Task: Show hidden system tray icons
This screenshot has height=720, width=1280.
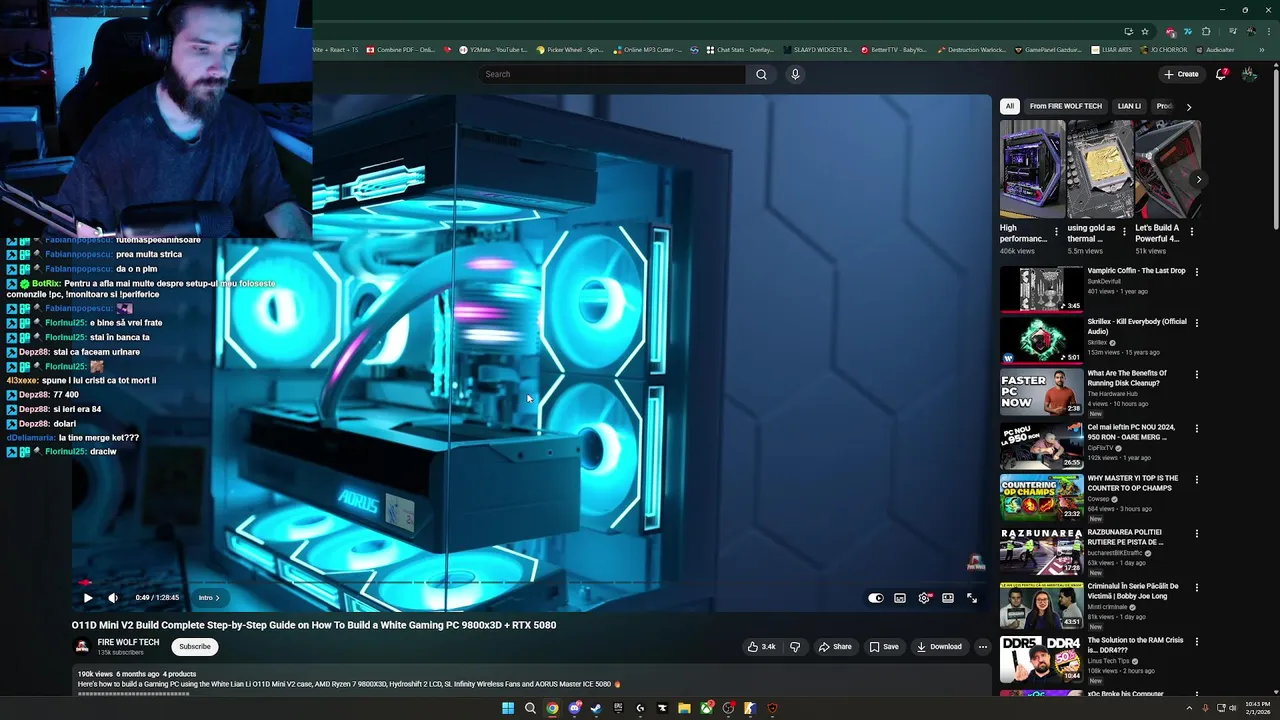Action: (1189, 708)
